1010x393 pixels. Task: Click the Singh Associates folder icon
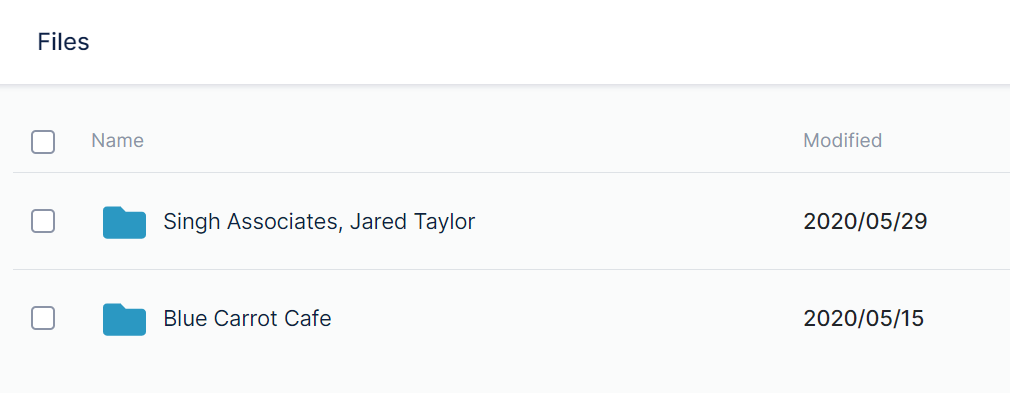click(124, 222)
